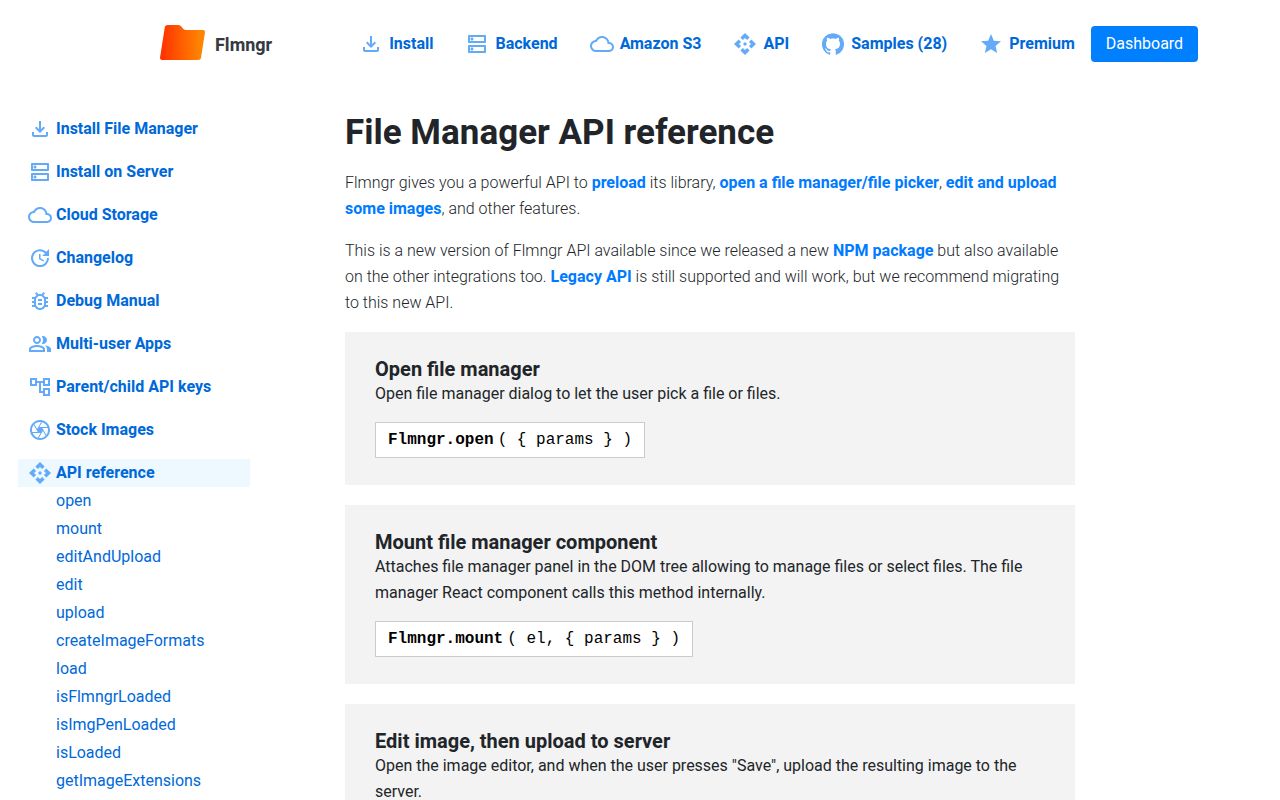Follow 'open a file manager/file picker' link
The width and height of the screenshot is (1280, 800).
pyautogui.click(x=829, y=182)
